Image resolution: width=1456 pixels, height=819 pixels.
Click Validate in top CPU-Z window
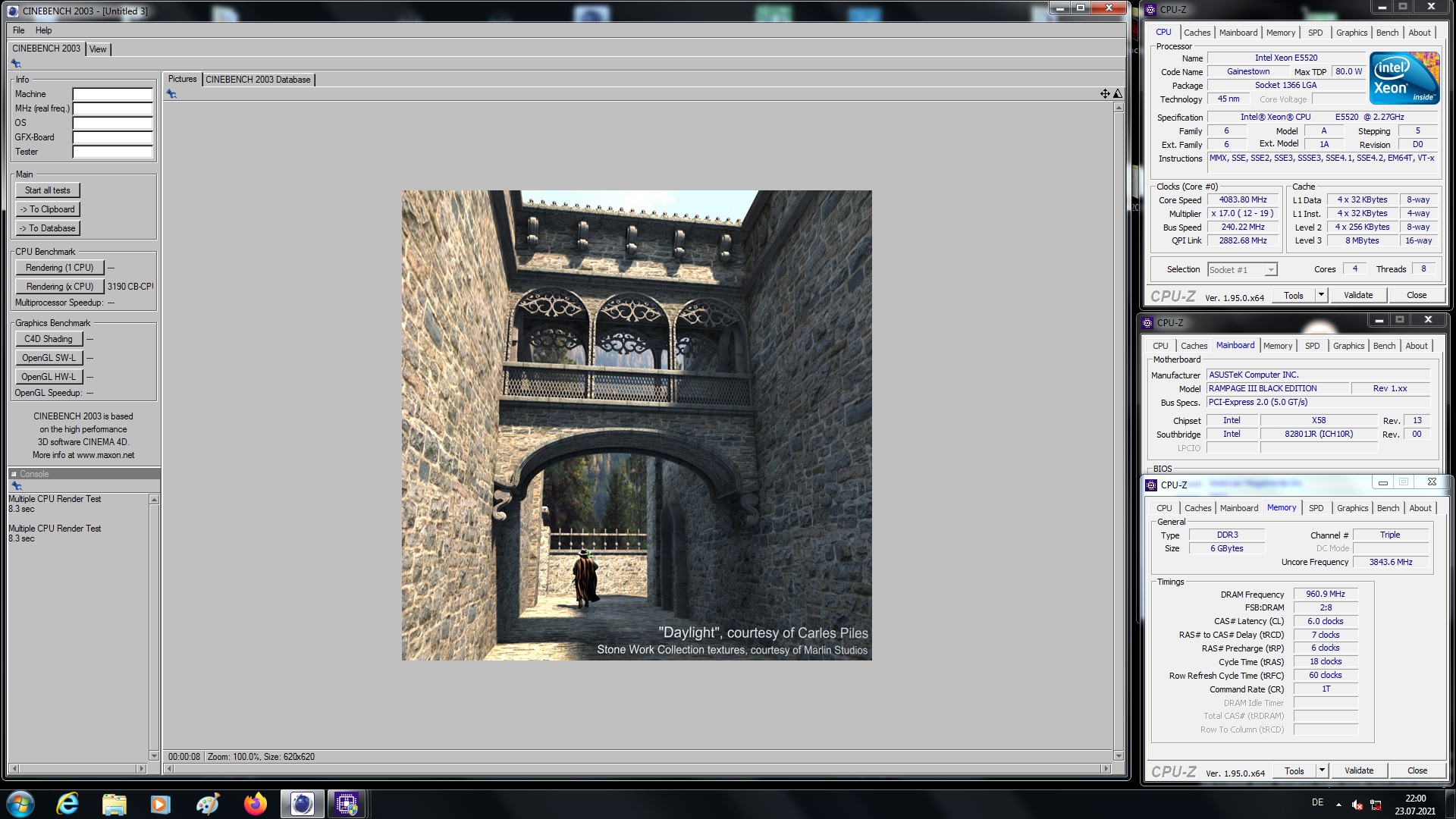pos(1358,295)
